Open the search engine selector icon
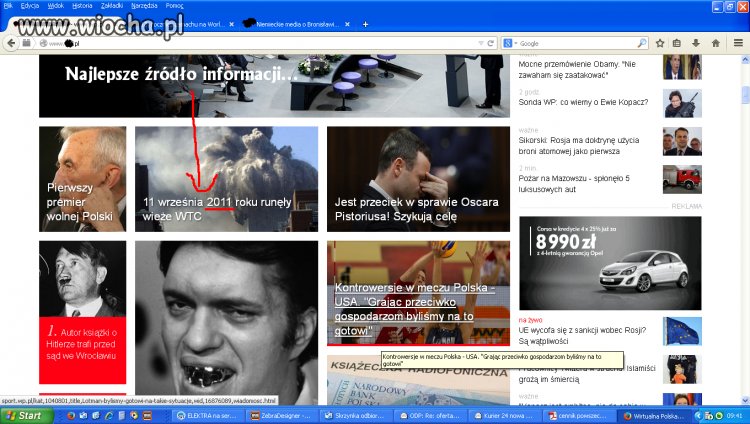This screenshot has height=424, width=750. click(510, 43)
